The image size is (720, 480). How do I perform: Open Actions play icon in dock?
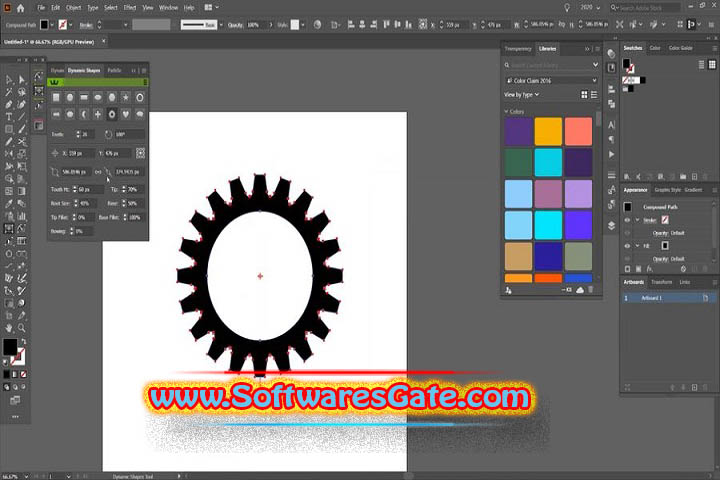611,154
